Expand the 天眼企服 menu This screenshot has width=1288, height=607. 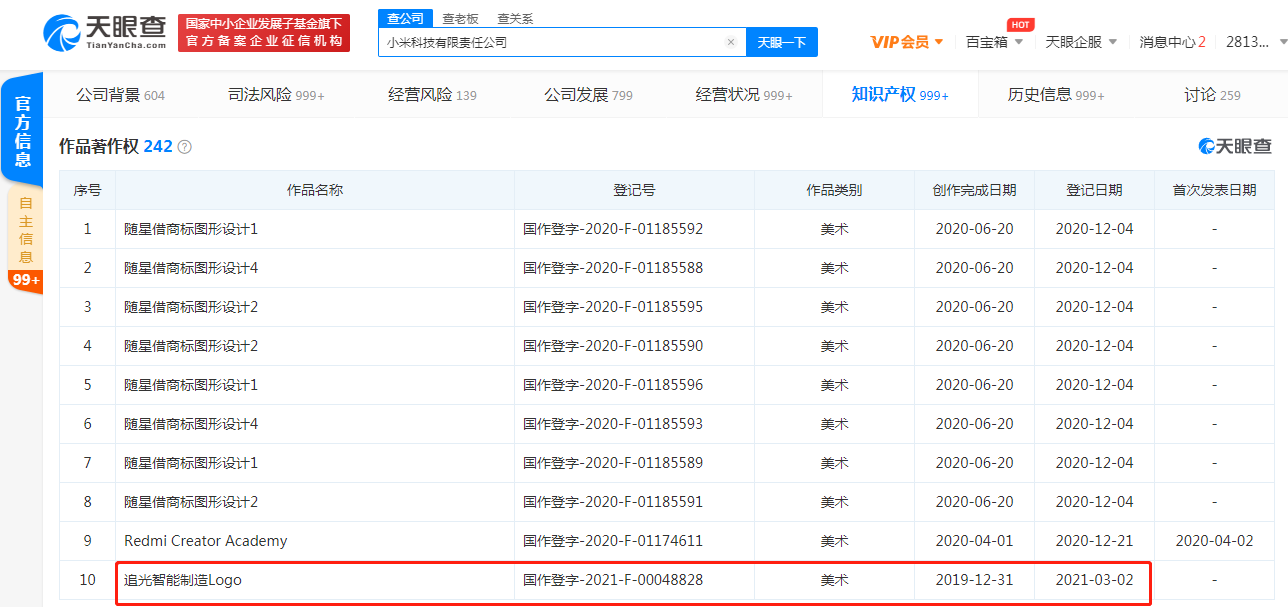point(1081,42)
